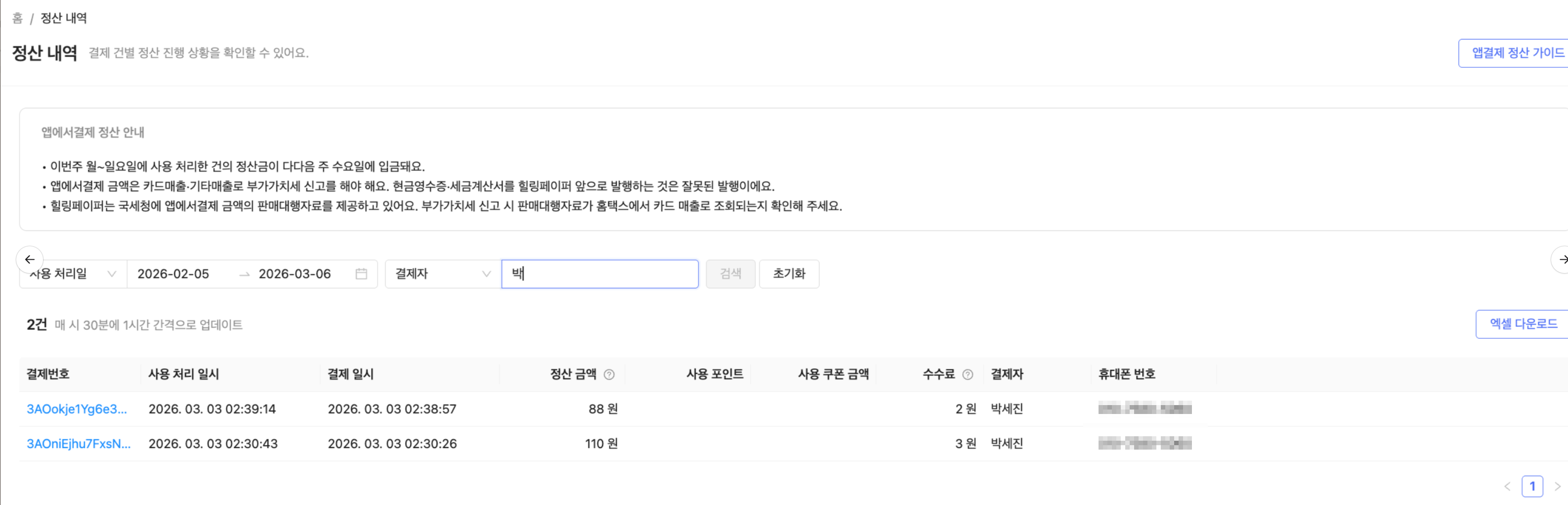Click the 초기화 reset button

click(x=789, y=274)
